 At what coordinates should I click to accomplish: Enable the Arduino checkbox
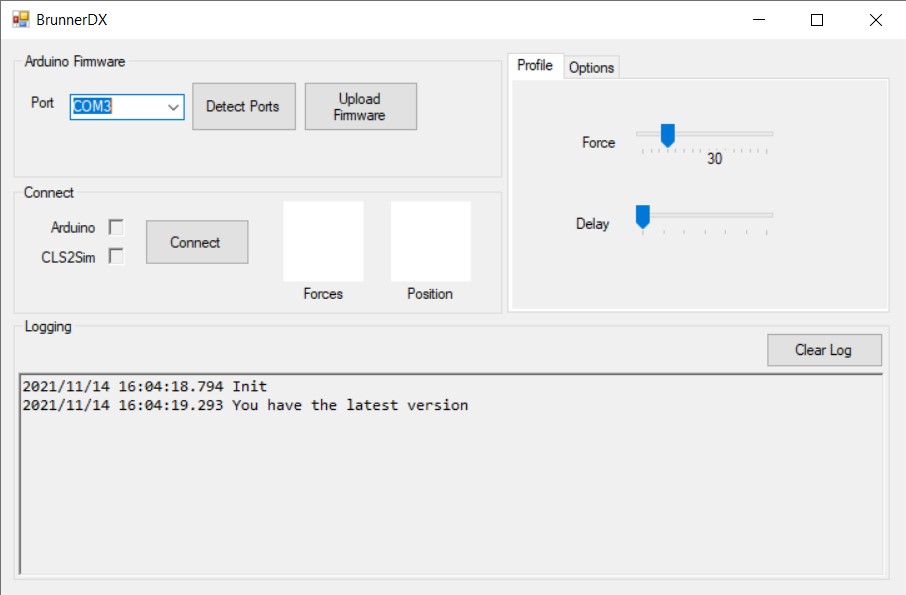coord(116,227)
